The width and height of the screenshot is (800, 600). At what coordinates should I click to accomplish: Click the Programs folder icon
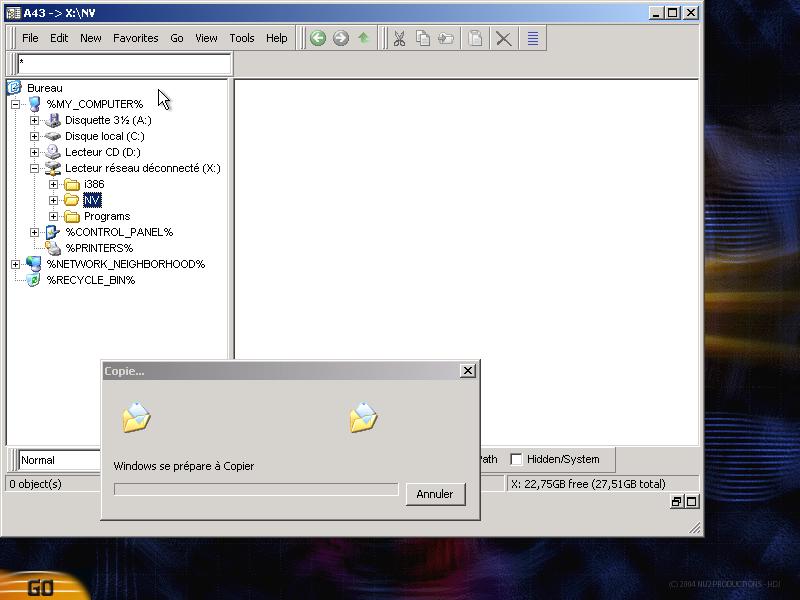(x=72, y=216)
